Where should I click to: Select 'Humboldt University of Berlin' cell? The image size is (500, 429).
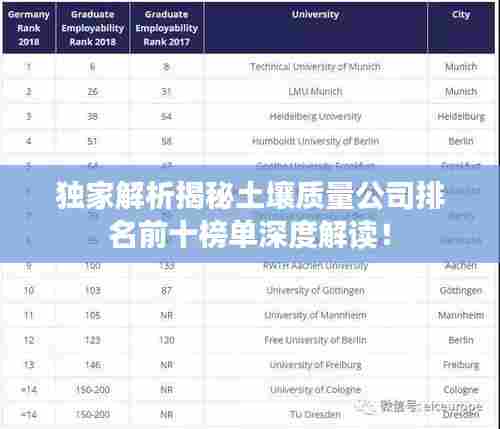315,141
